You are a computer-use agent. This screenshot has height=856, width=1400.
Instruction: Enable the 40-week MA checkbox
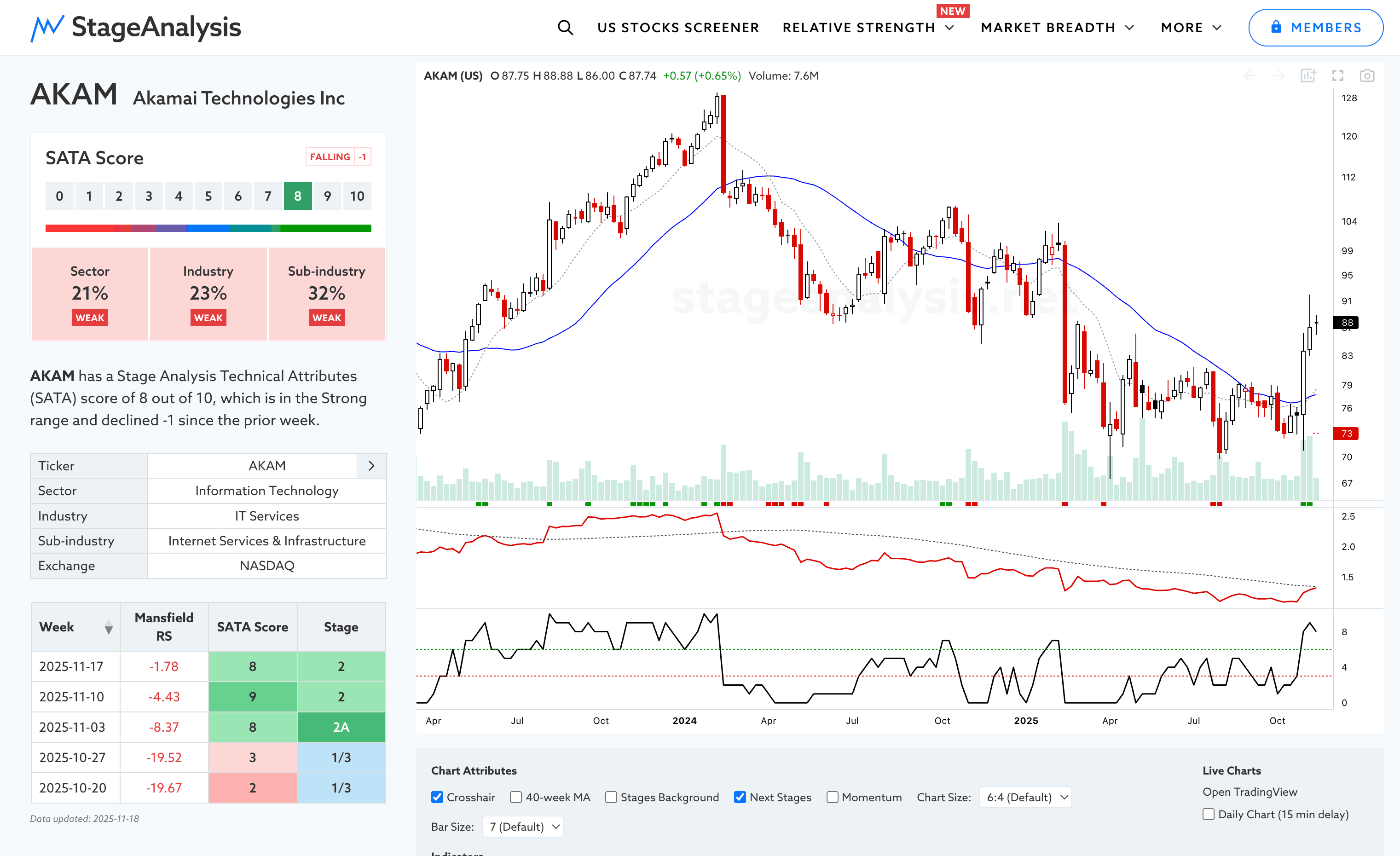tap(516, 797)
